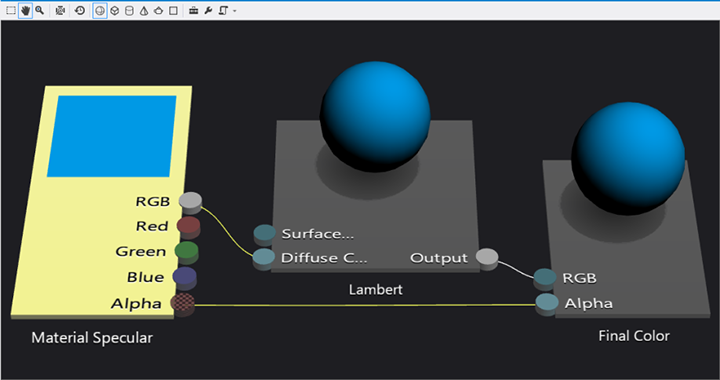Activate the Pan hand tool

25,10
